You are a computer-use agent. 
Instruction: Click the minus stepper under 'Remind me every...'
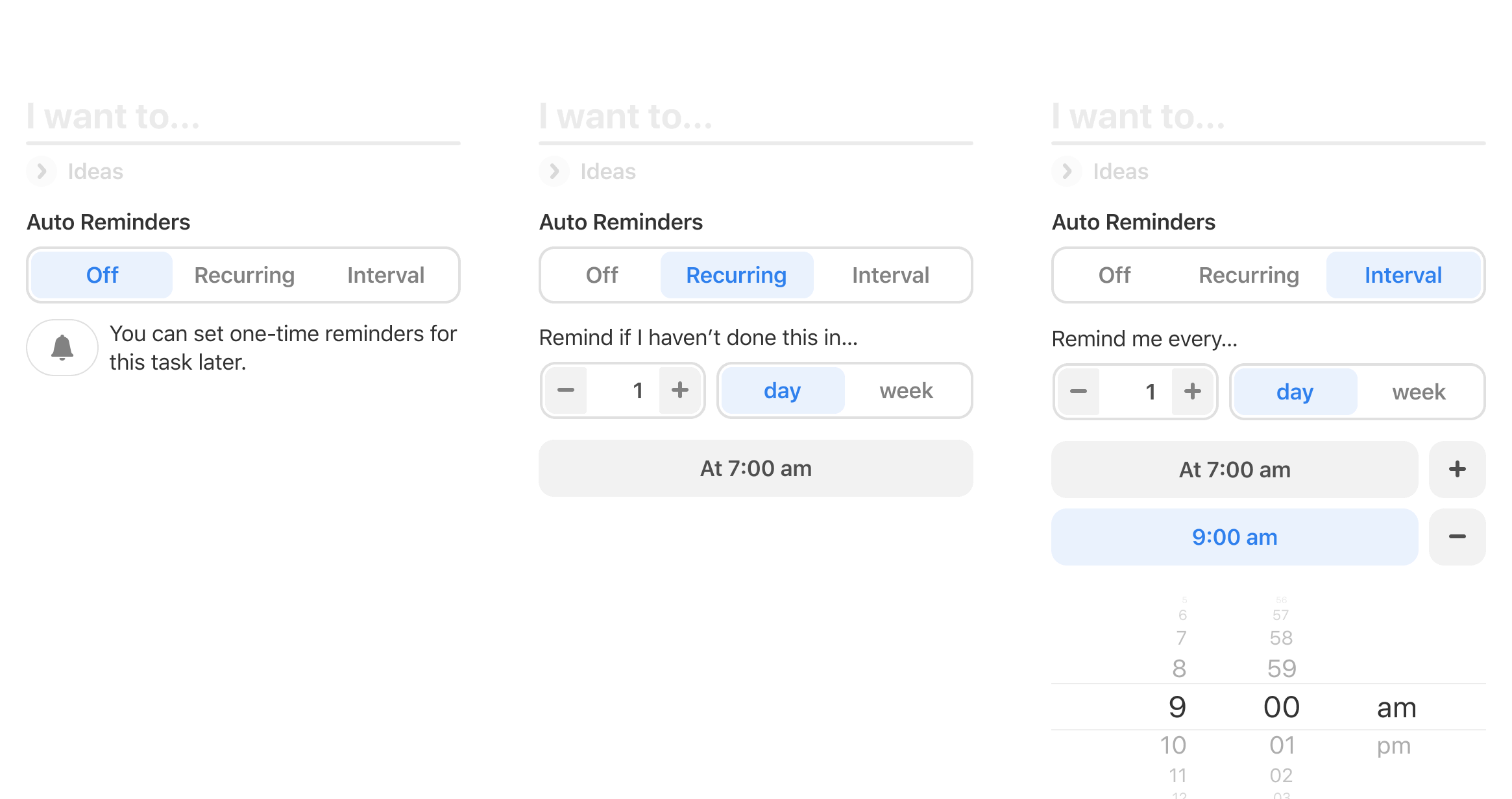1079,392
